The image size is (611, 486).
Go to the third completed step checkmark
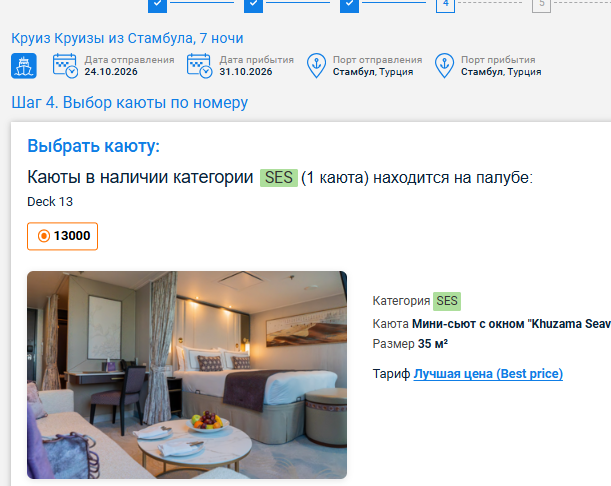(350, 5)
